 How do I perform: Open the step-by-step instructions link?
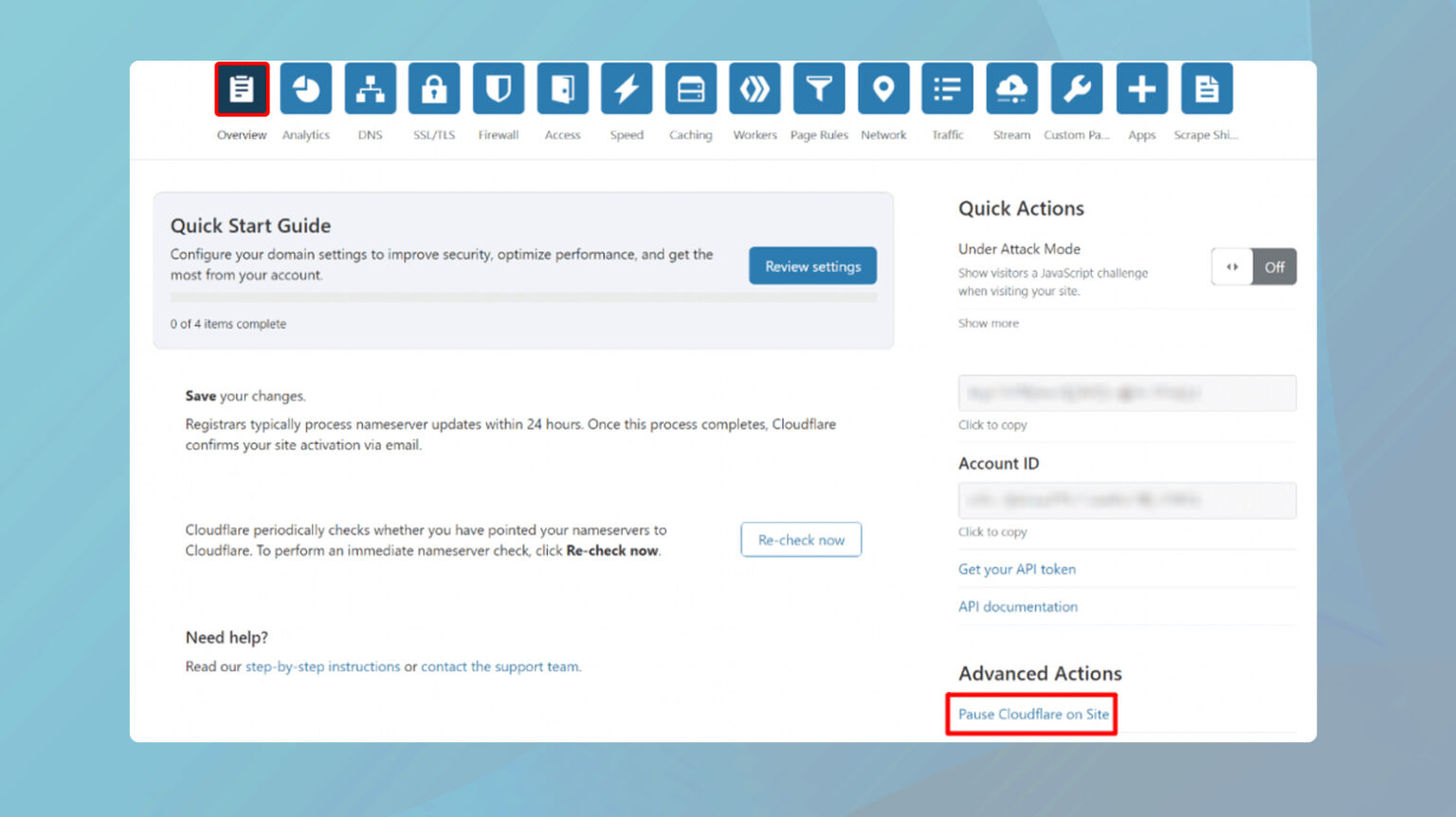point(320,666)
